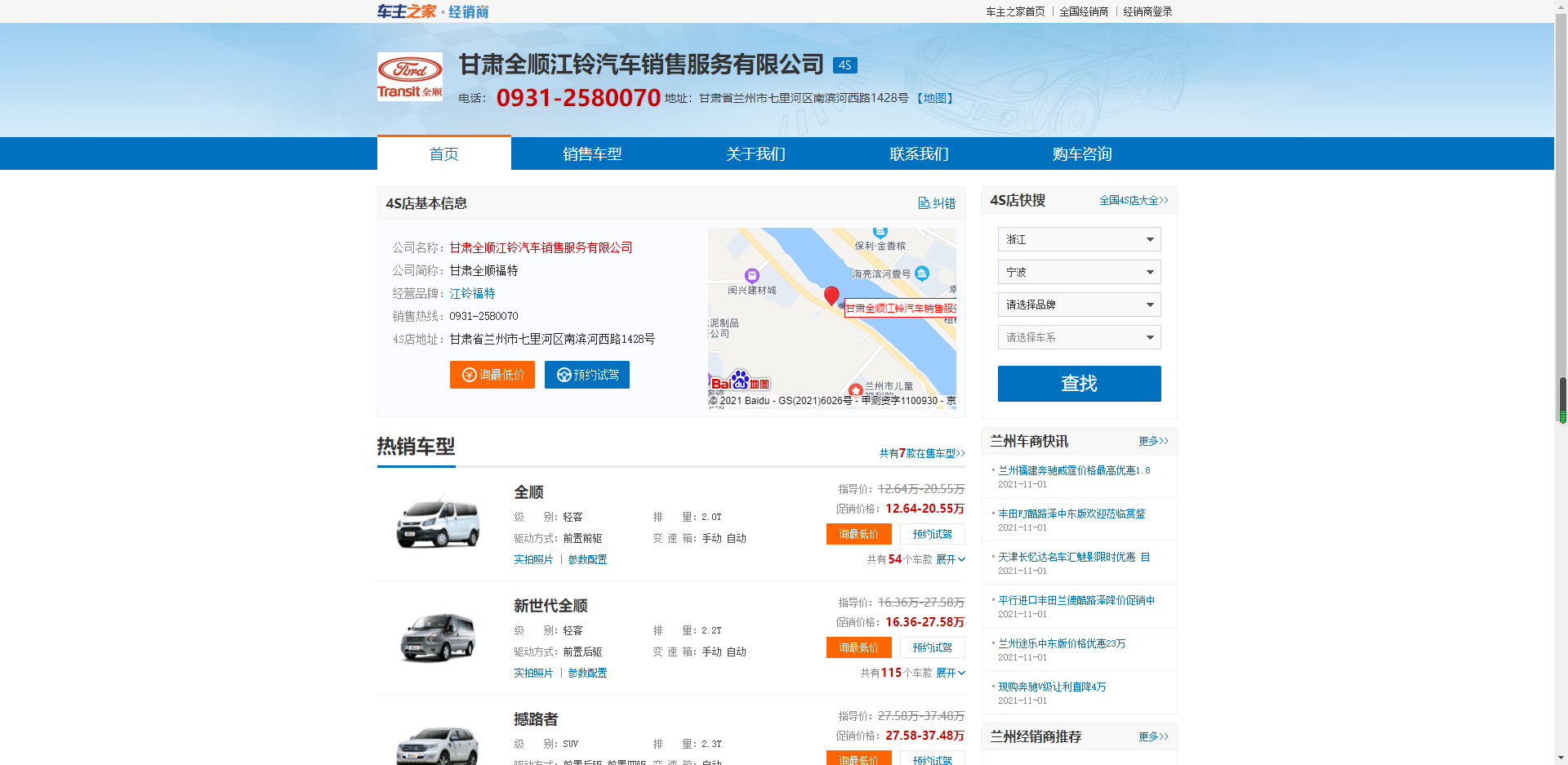Open the 车主之家首页 top link
Viewport: 1568px width, 765px height.
pos(1015,11)
